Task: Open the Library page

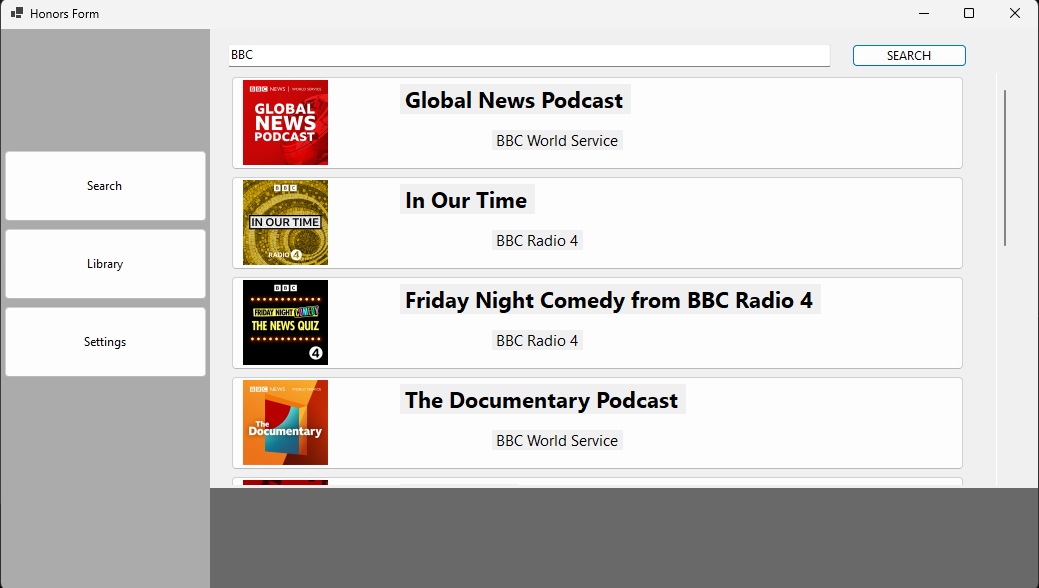Action: click(105, 264)
